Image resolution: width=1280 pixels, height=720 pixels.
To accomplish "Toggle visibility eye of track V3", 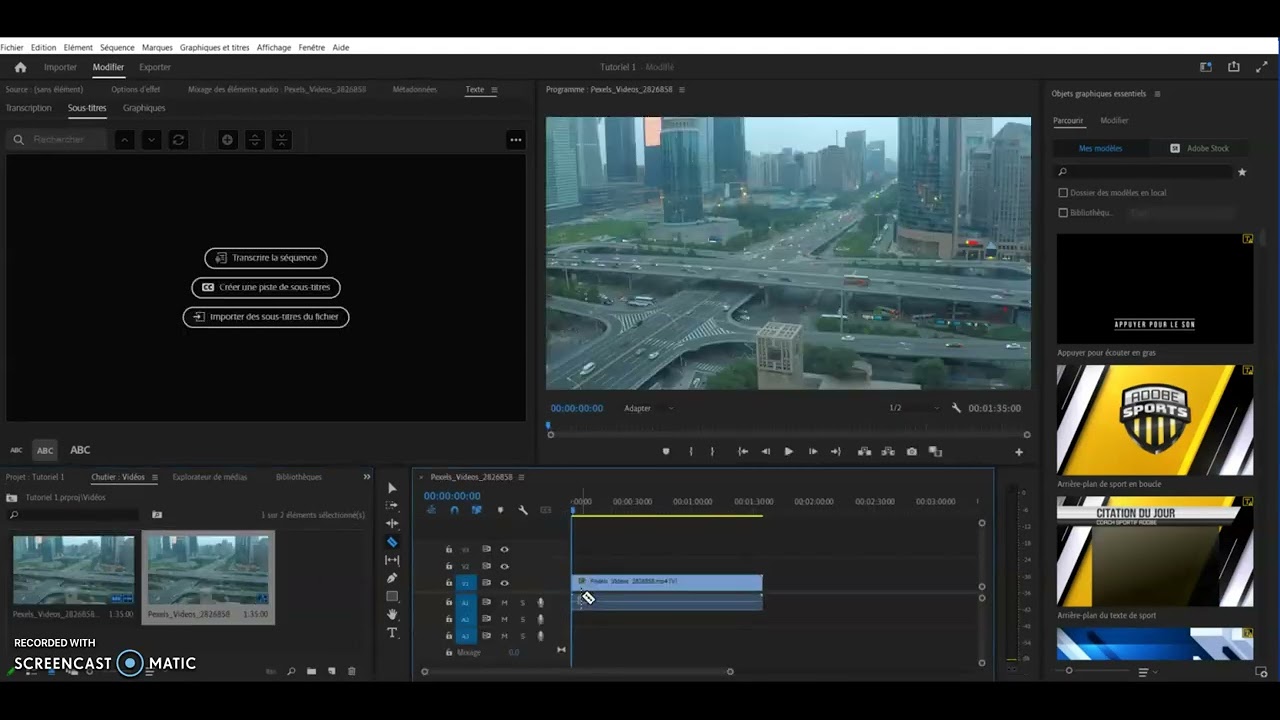I will [504, 549].
